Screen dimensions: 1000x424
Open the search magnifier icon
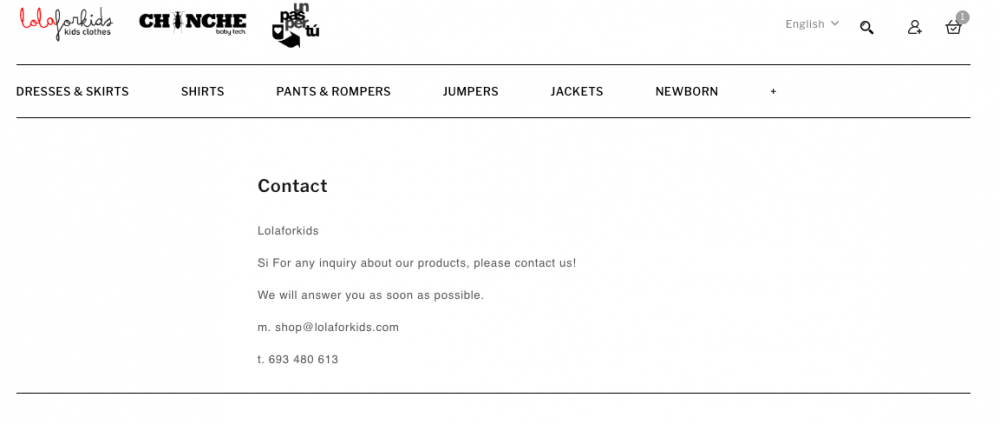click(867, 27)
